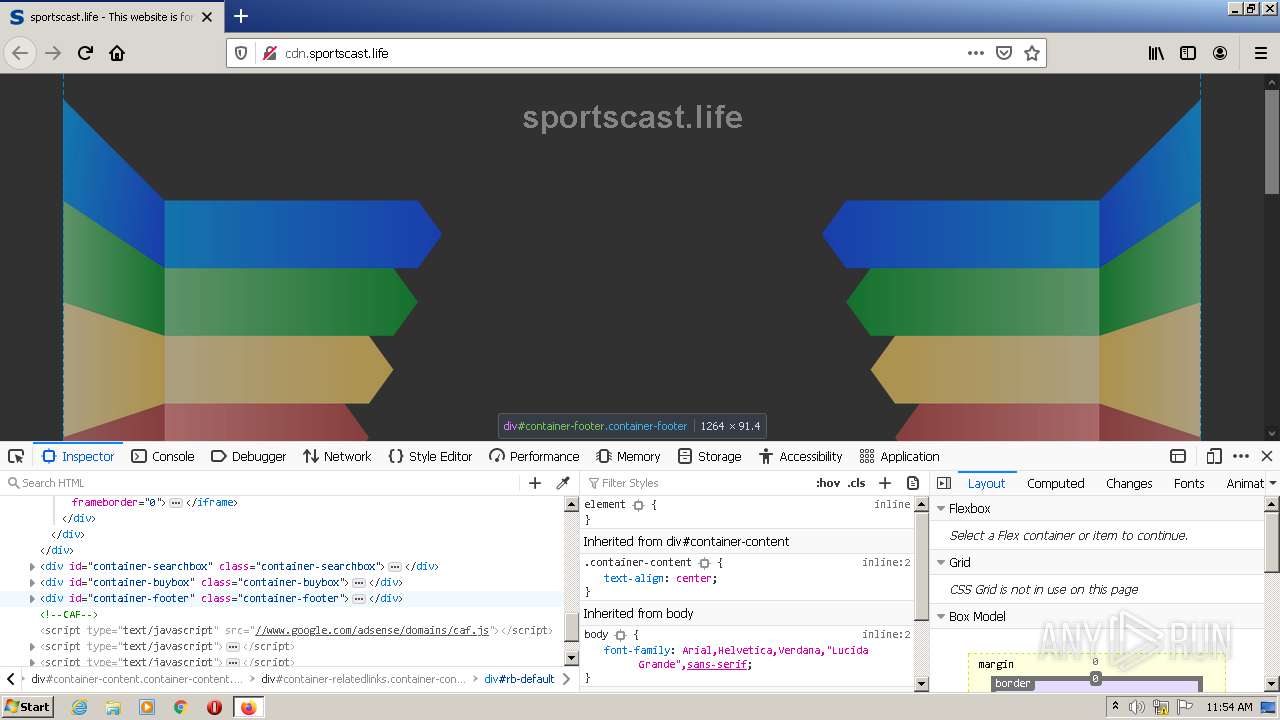Click the browser Forward arrow button
This screenshot has width=1280, height=720.
tap(53, 53)
